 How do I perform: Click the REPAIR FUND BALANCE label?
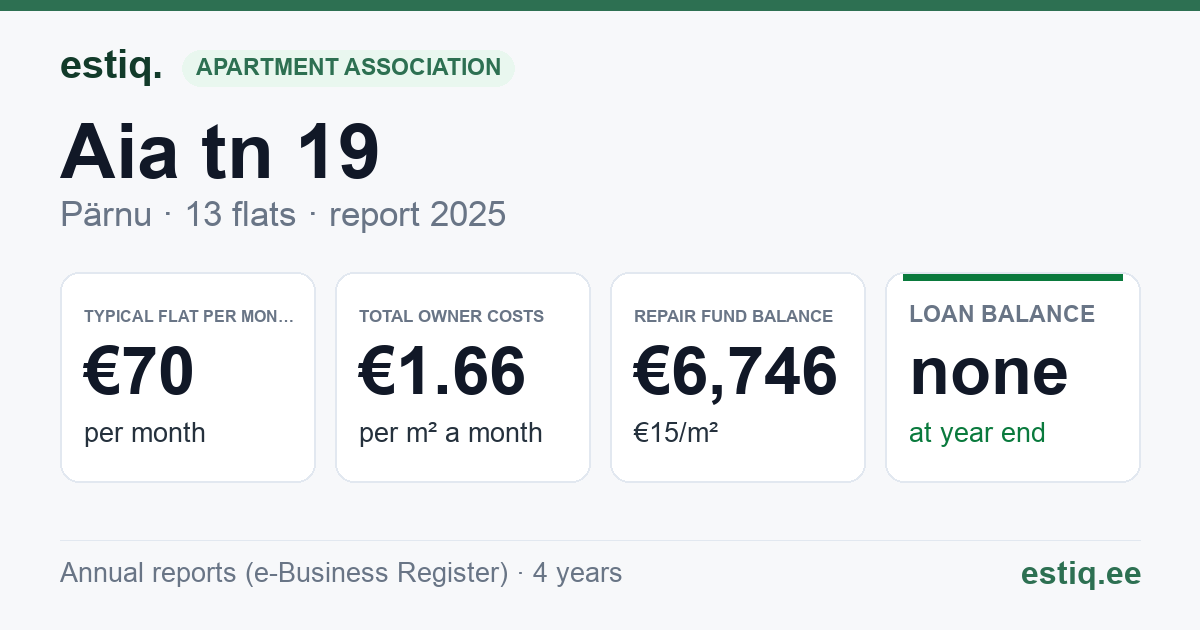click(x=733, y=317)
